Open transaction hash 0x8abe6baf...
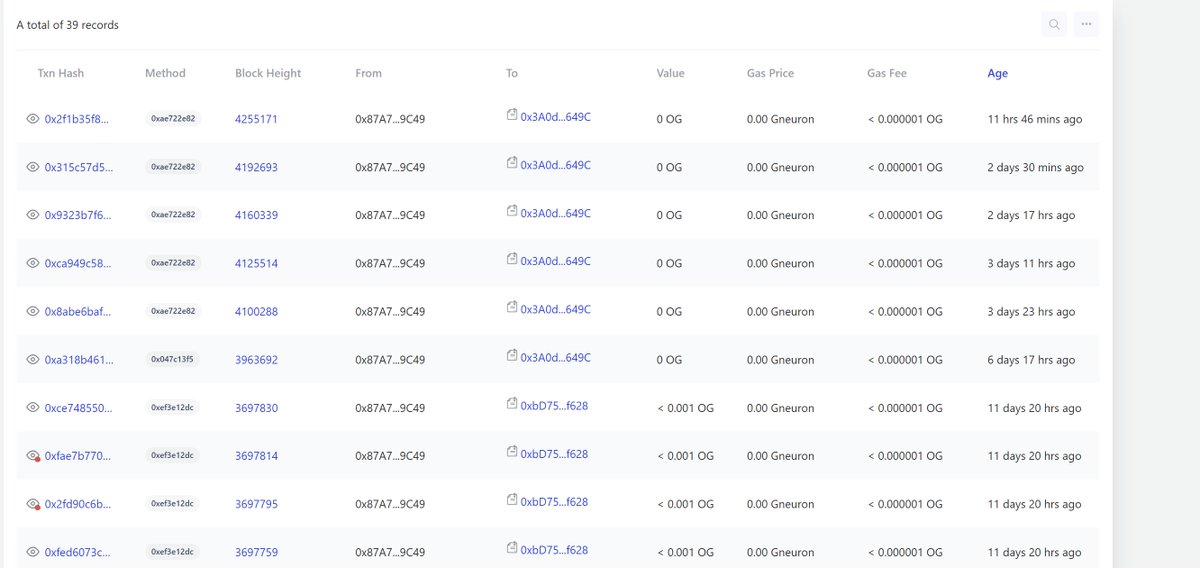The width and height of the screenshot is (1200, 568). [x=78, y=312]
